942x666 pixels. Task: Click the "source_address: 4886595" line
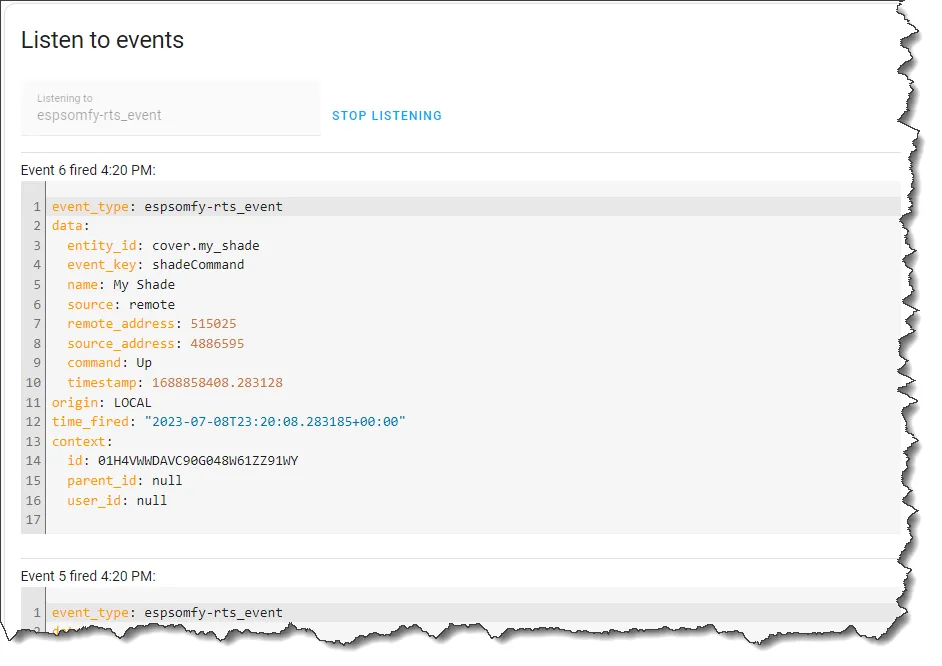(156, 344)
